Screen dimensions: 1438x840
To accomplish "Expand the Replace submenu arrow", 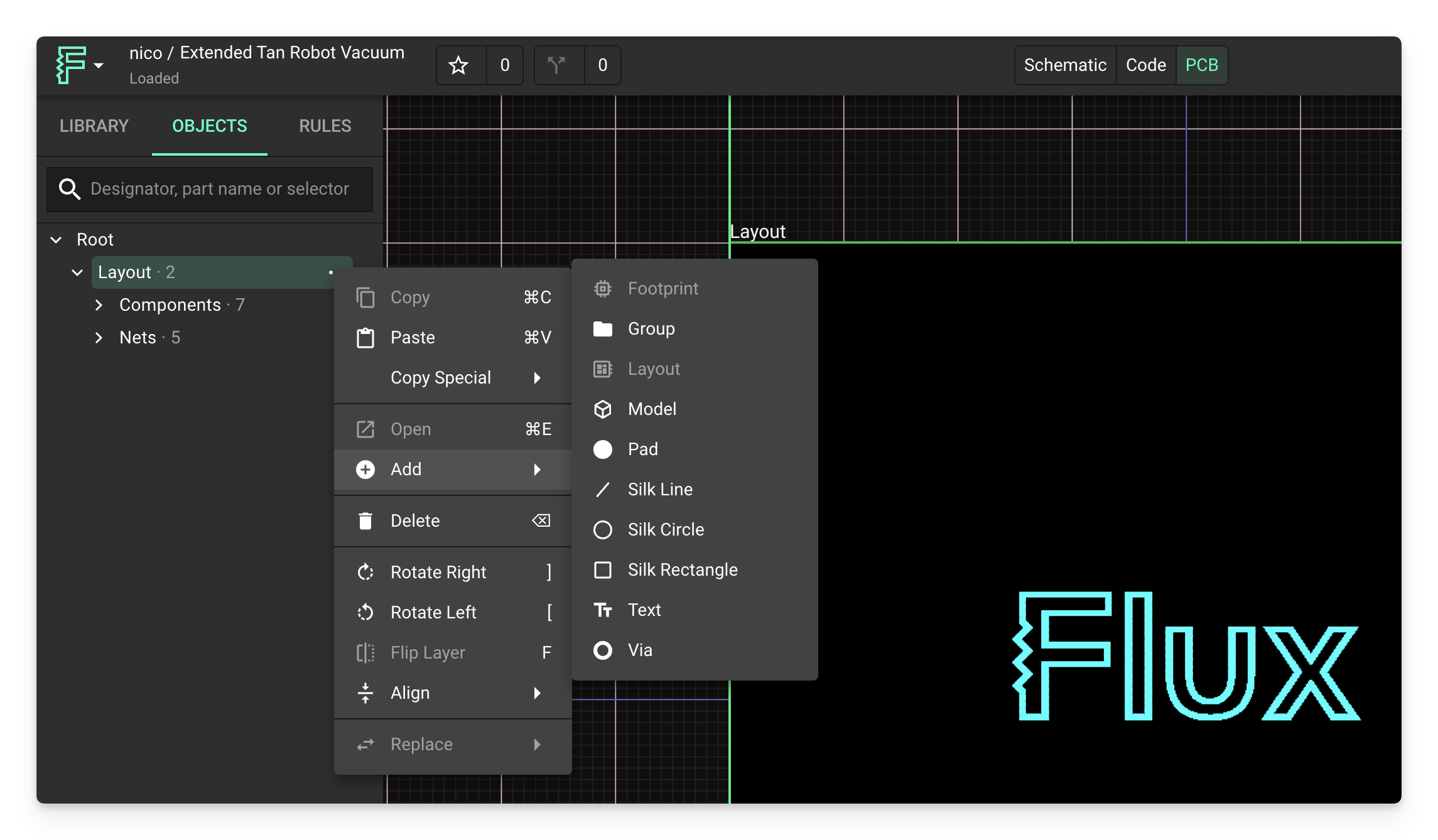I will click(x=538, y=745).
